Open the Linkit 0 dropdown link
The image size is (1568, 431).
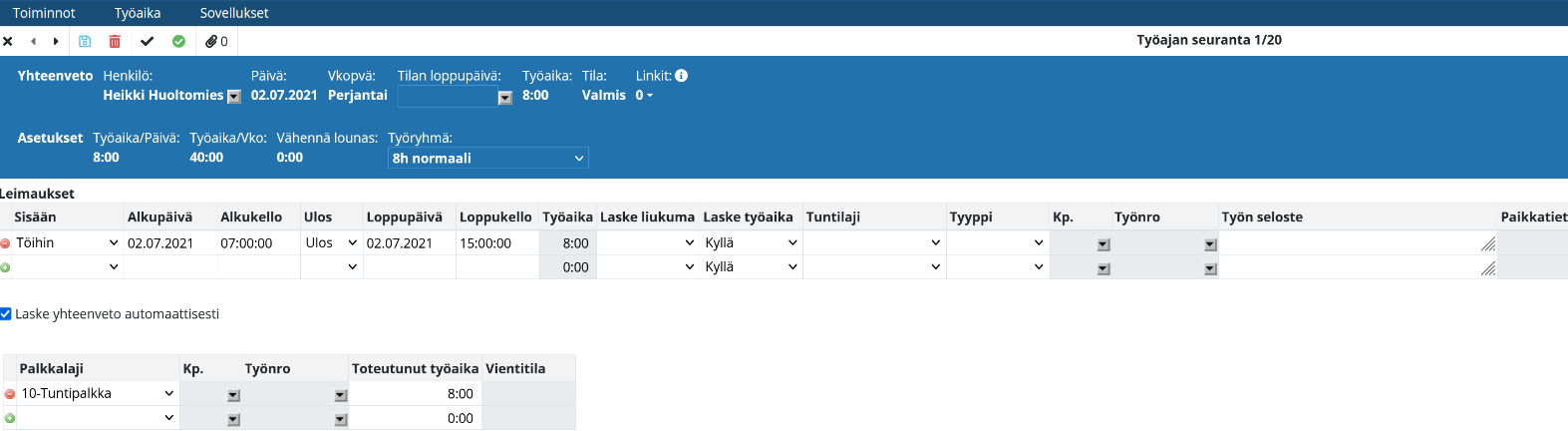[x=645, y=96]
